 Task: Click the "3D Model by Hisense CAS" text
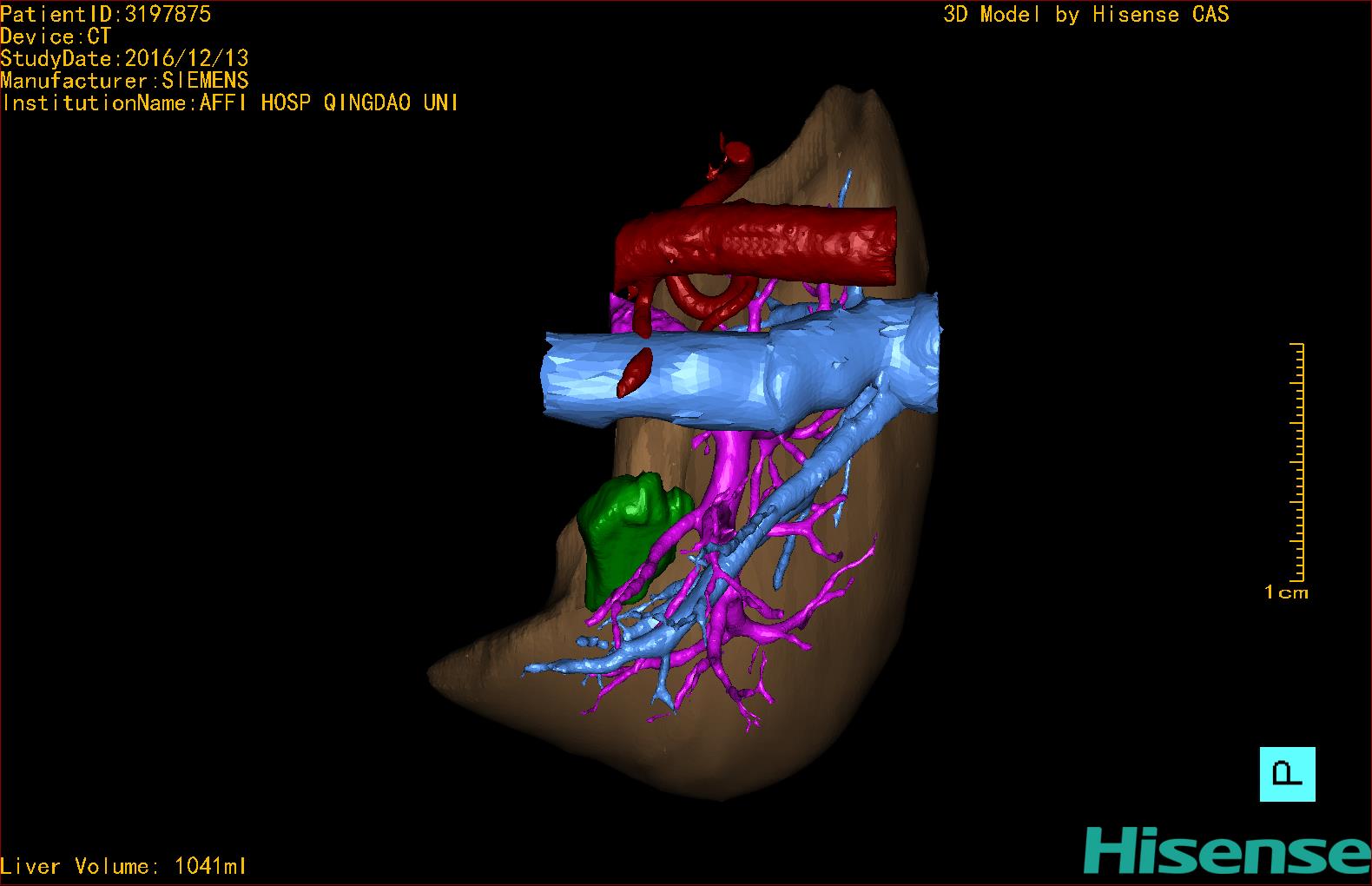1086,15
